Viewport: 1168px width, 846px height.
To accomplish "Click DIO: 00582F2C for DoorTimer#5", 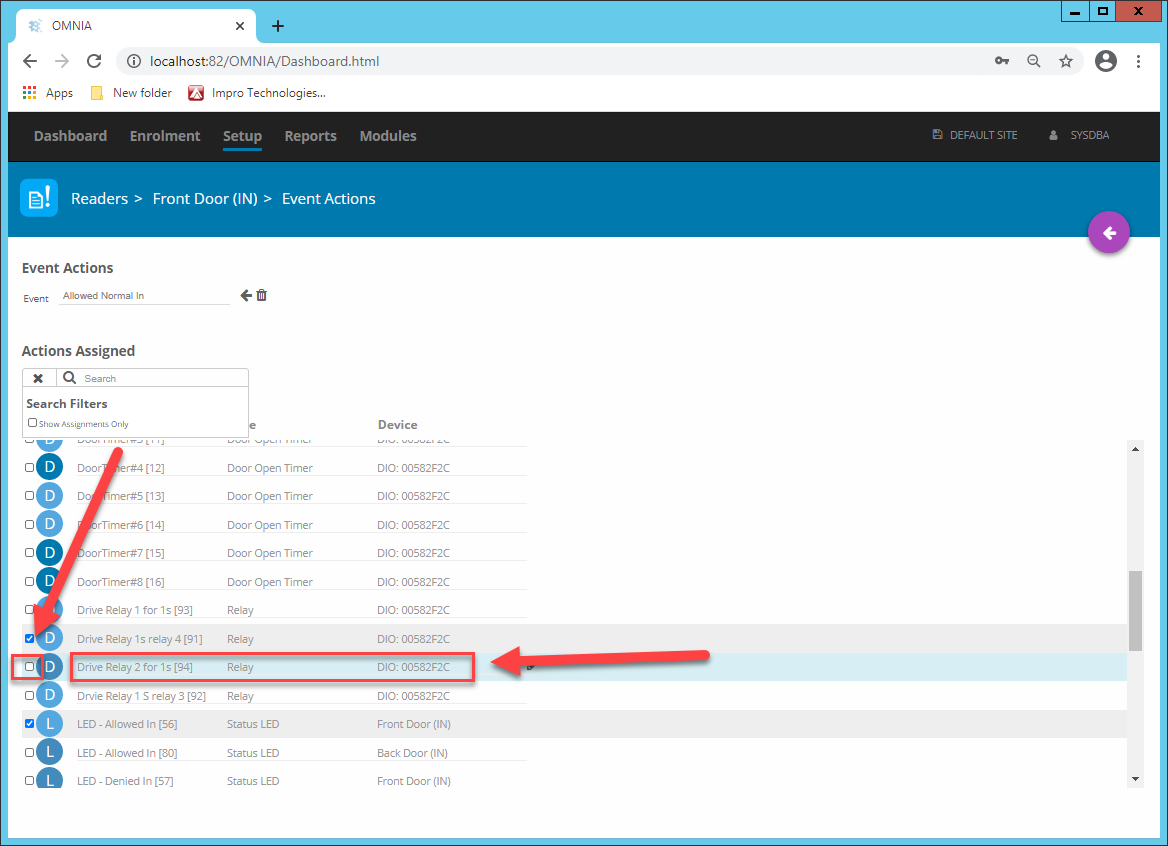I will click(x=413, y=496).
